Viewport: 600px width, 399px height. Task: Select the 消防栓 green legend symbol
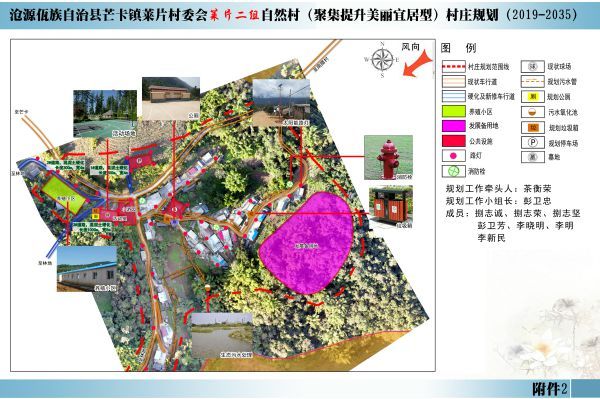[453, 171]
